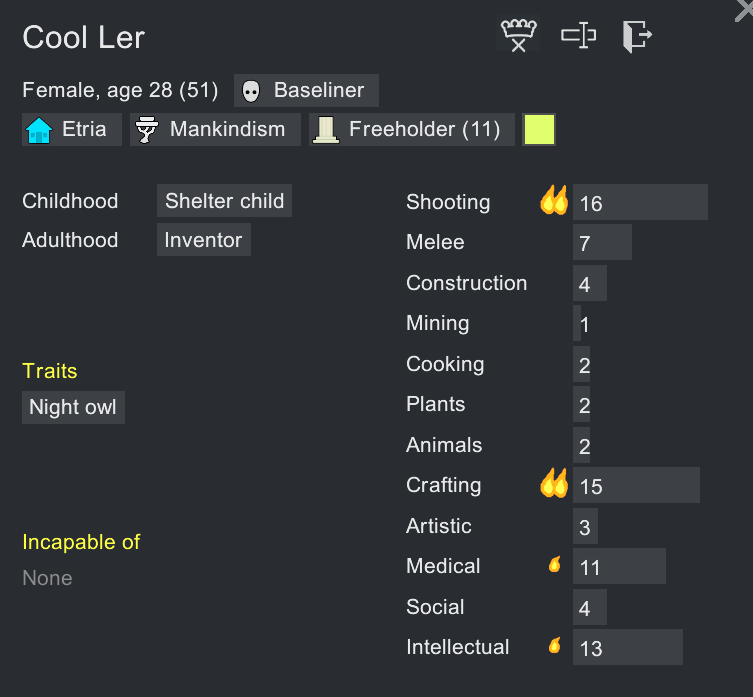Click the double flame passion icon for Shooting
The image size is (753, 697).
pos(553,201)
